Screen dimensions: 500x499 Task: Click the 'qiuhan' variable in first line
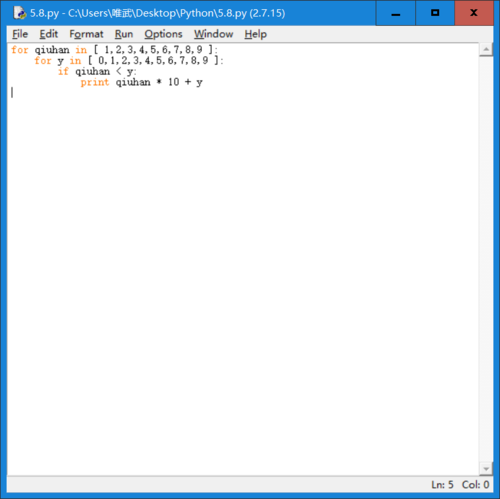pos(52,50)
